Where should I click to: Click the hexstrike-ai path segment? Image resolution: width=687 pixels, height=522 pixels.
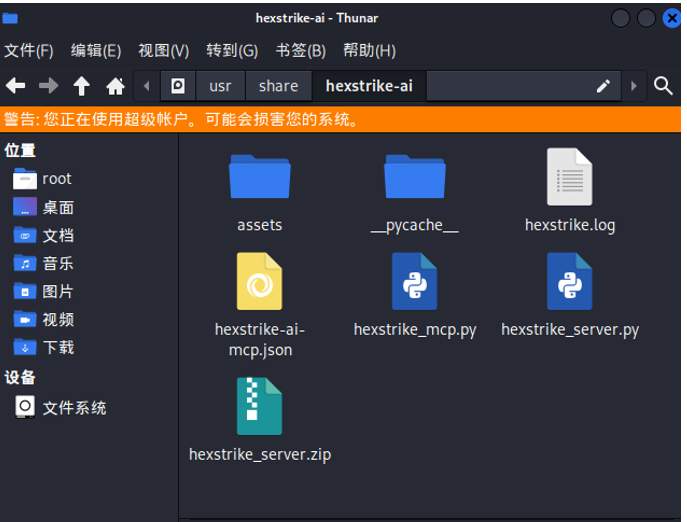[369, 86]
